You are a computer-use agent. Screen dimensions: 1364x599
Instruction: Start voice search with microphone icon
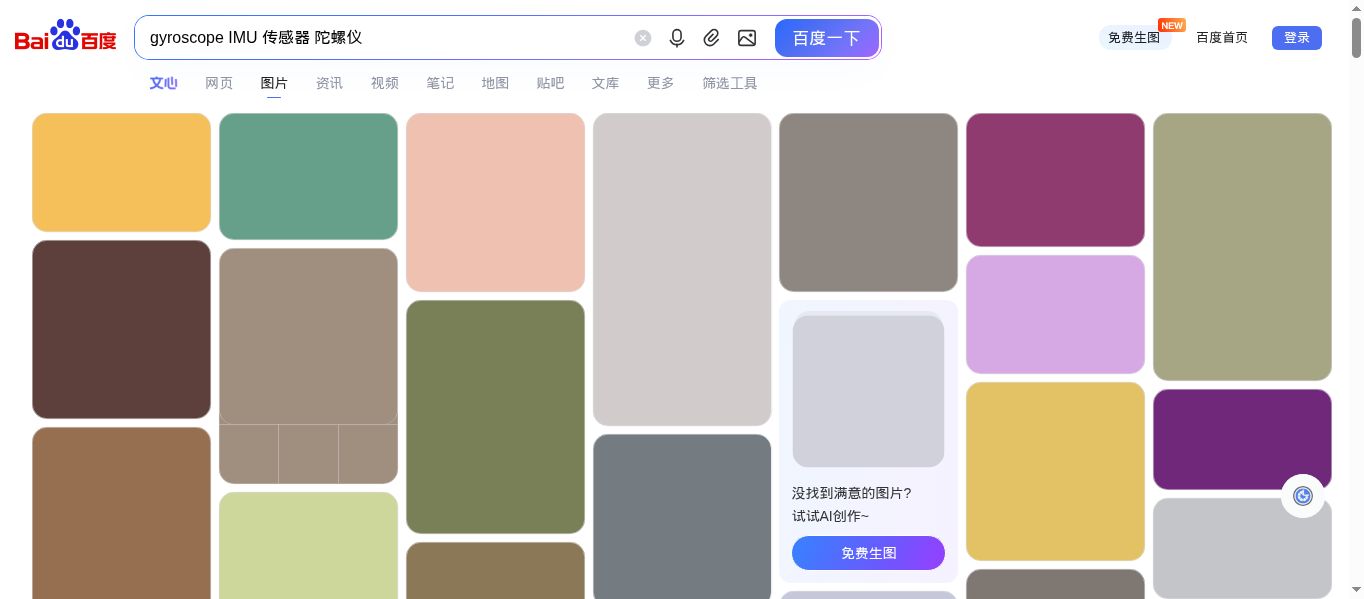tap(677, 38)
